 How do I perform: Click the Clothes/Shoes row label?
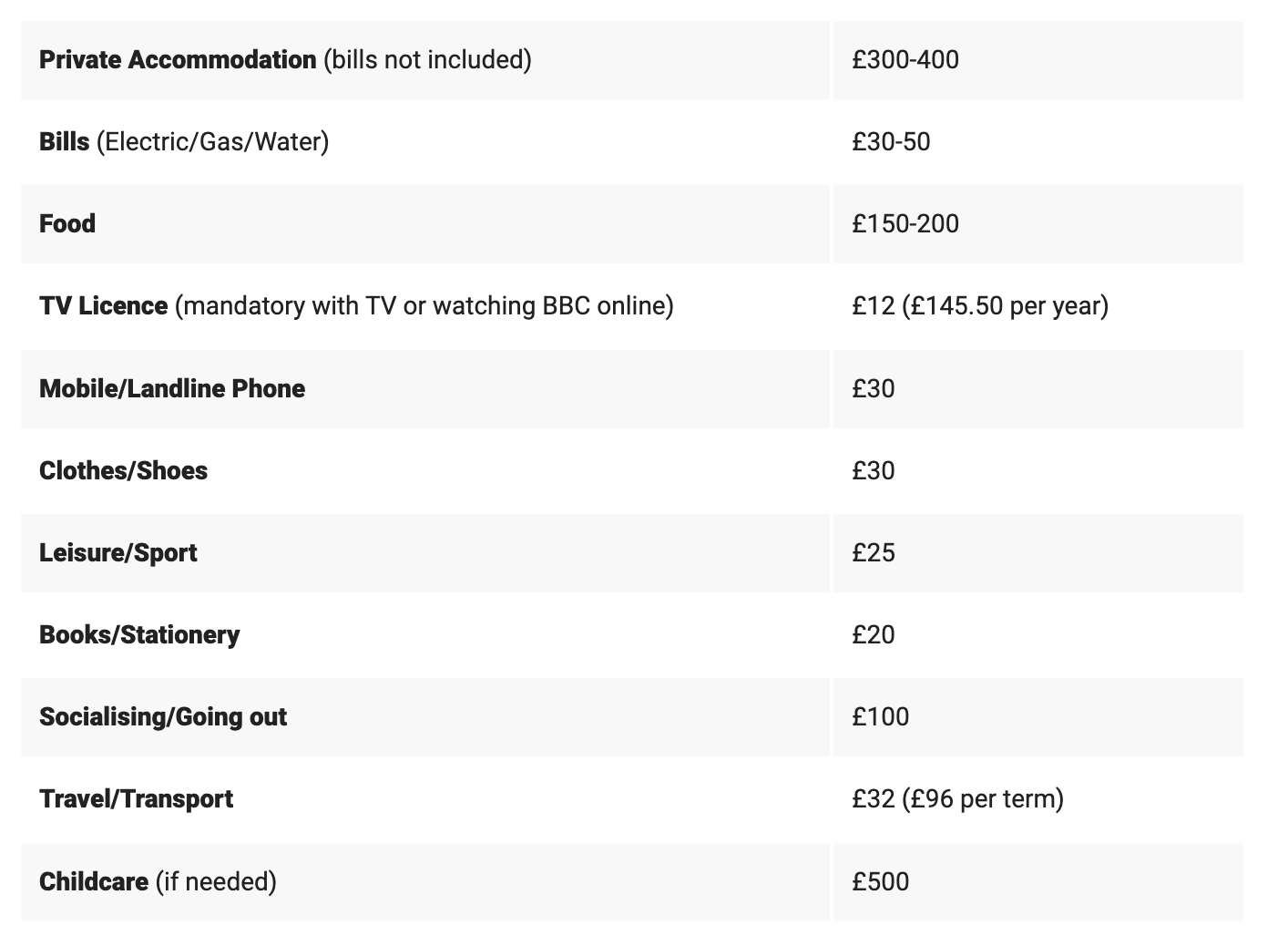[123, 471]
